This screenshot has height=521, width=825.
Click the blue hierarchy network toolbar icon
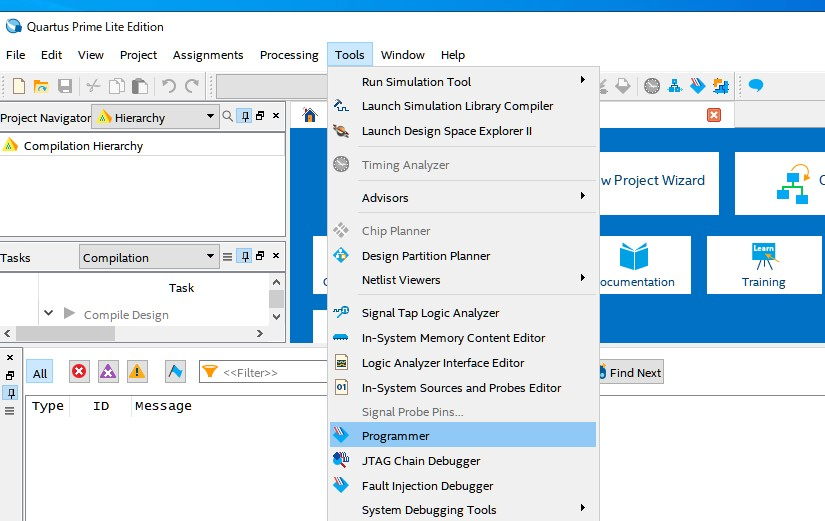(x=675, y=86)
